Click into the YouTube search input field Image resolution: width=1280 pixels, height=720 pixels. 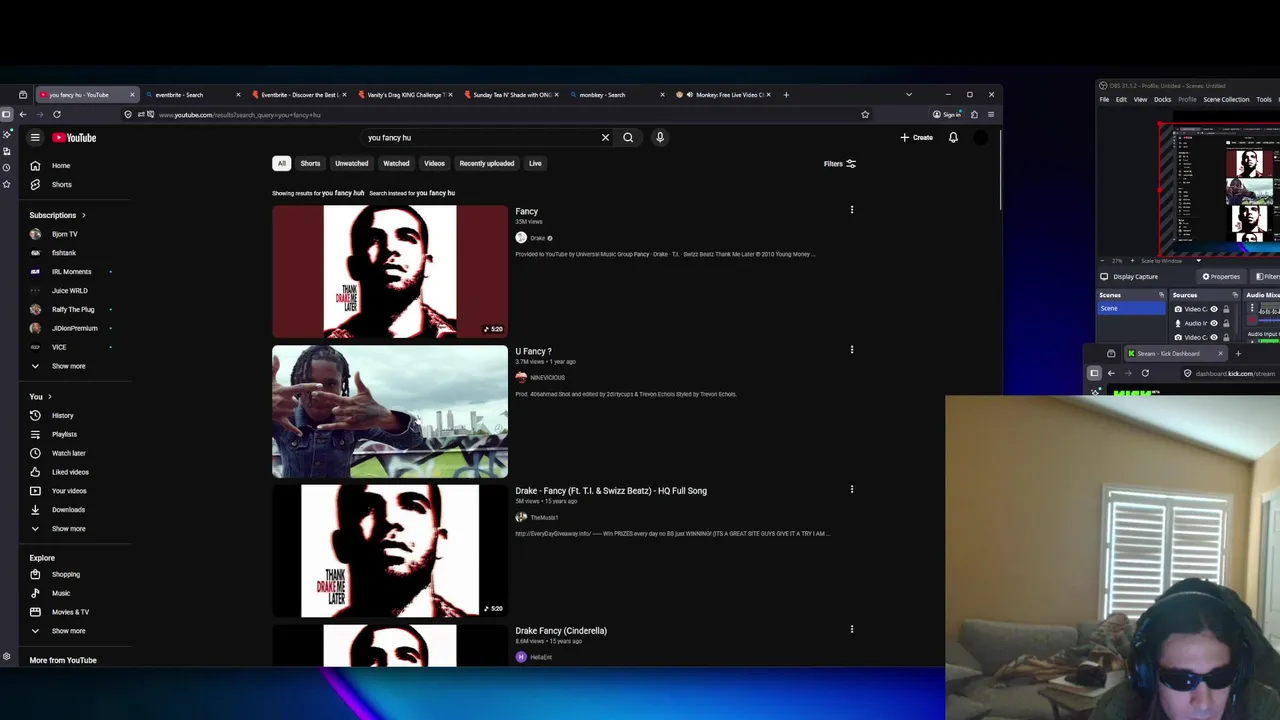(x=480, y=138)
